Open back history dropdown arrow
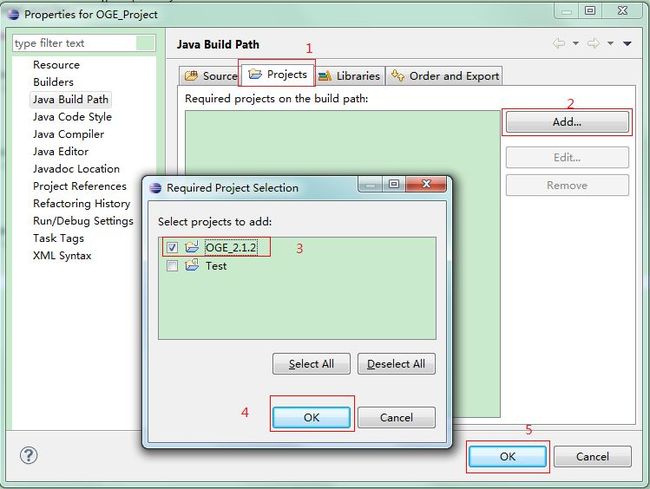The image size is (650, 489). tap(576, 43)
